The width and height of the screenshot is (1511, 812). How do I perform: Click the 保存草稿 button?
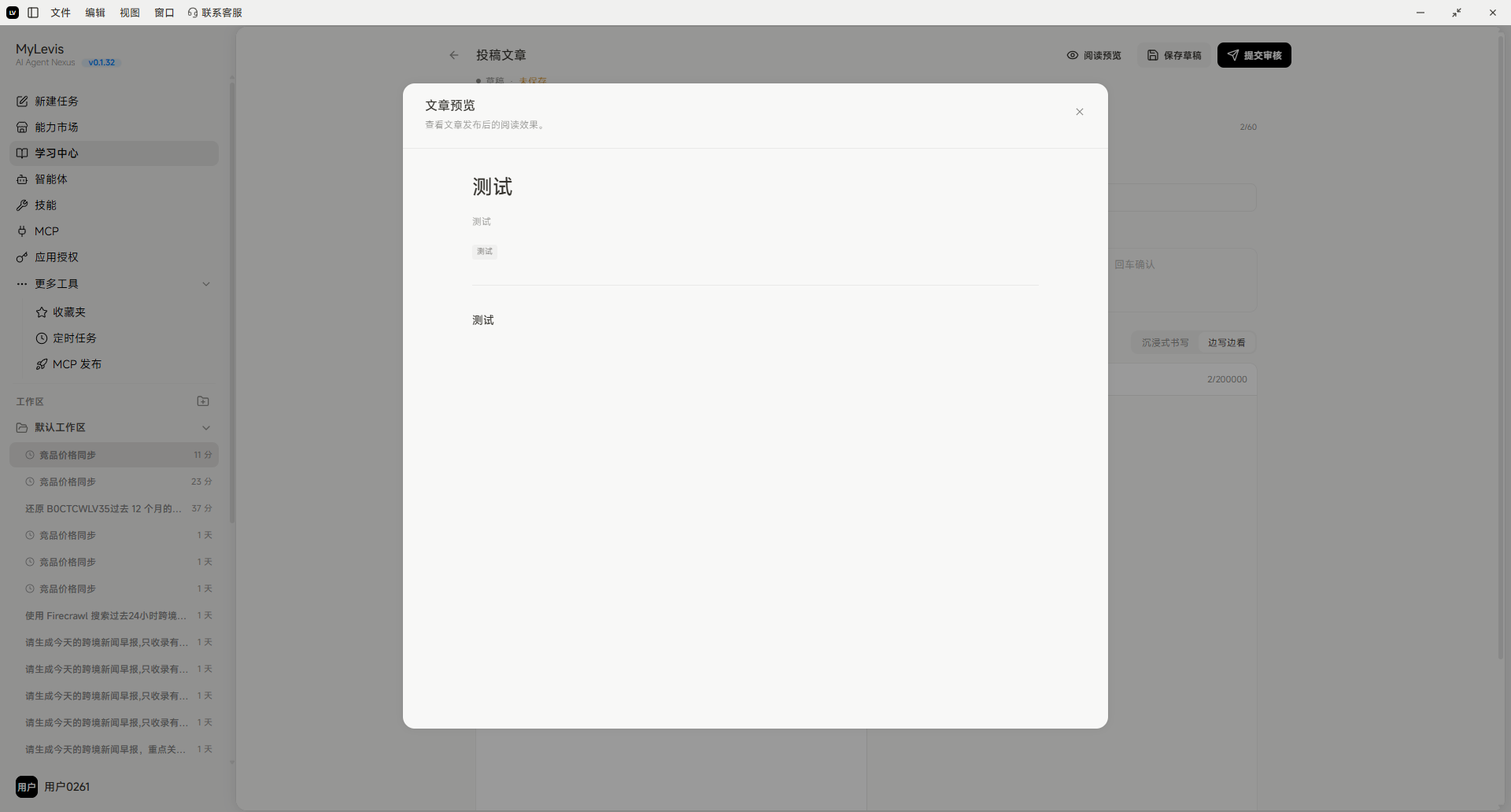click(x=1174, y=55)
